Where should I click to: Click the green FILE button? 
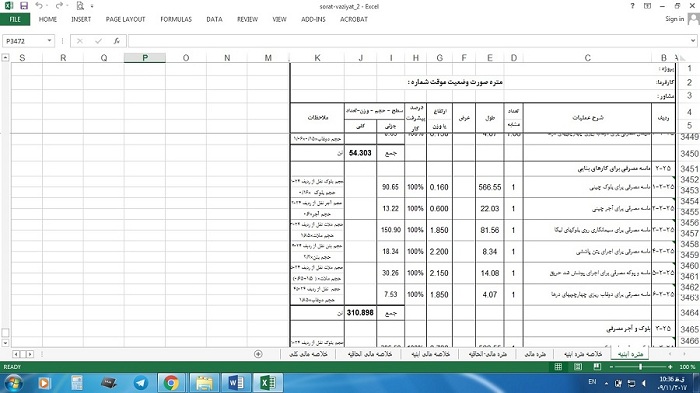pos(15,19)
